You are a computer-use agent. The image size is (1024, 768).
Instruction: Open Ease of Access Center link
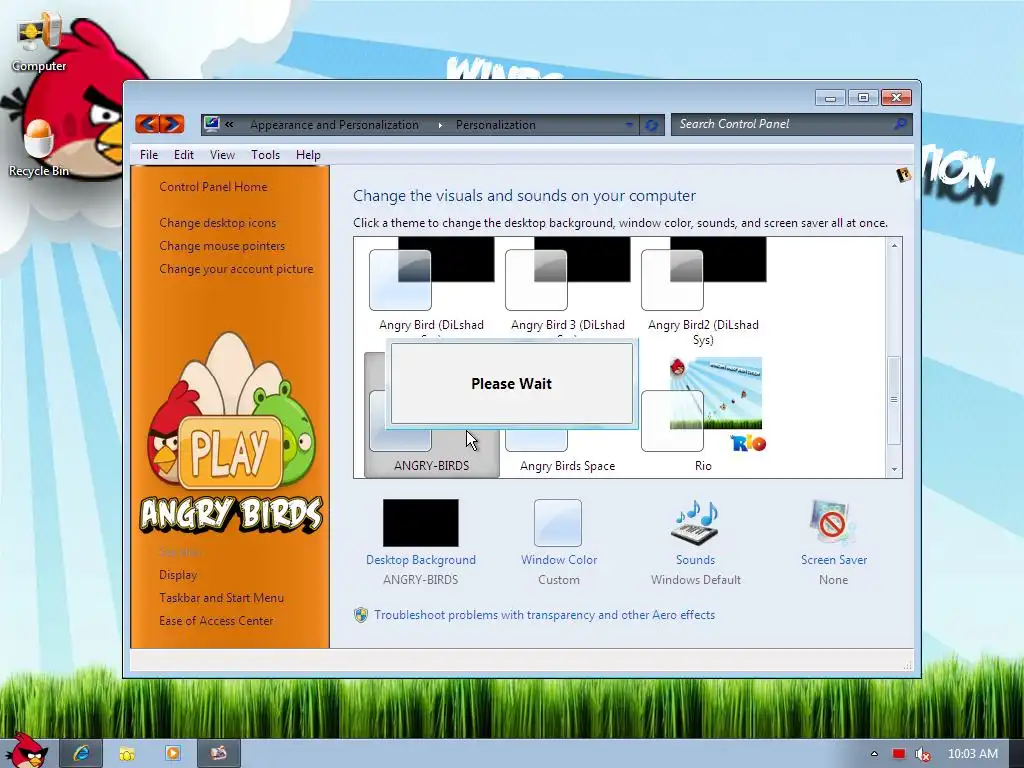point(216,620)
